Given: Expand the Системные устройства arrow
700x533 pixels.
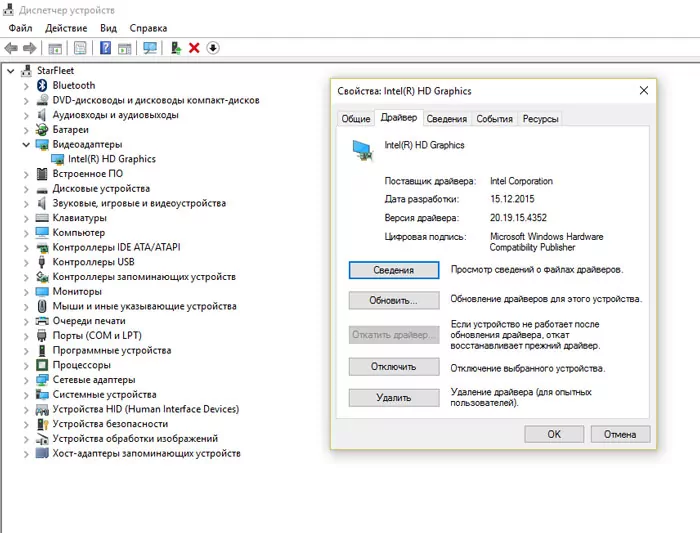Looking at the screenshot, I should pyautogui.click(x=26, y=395).
